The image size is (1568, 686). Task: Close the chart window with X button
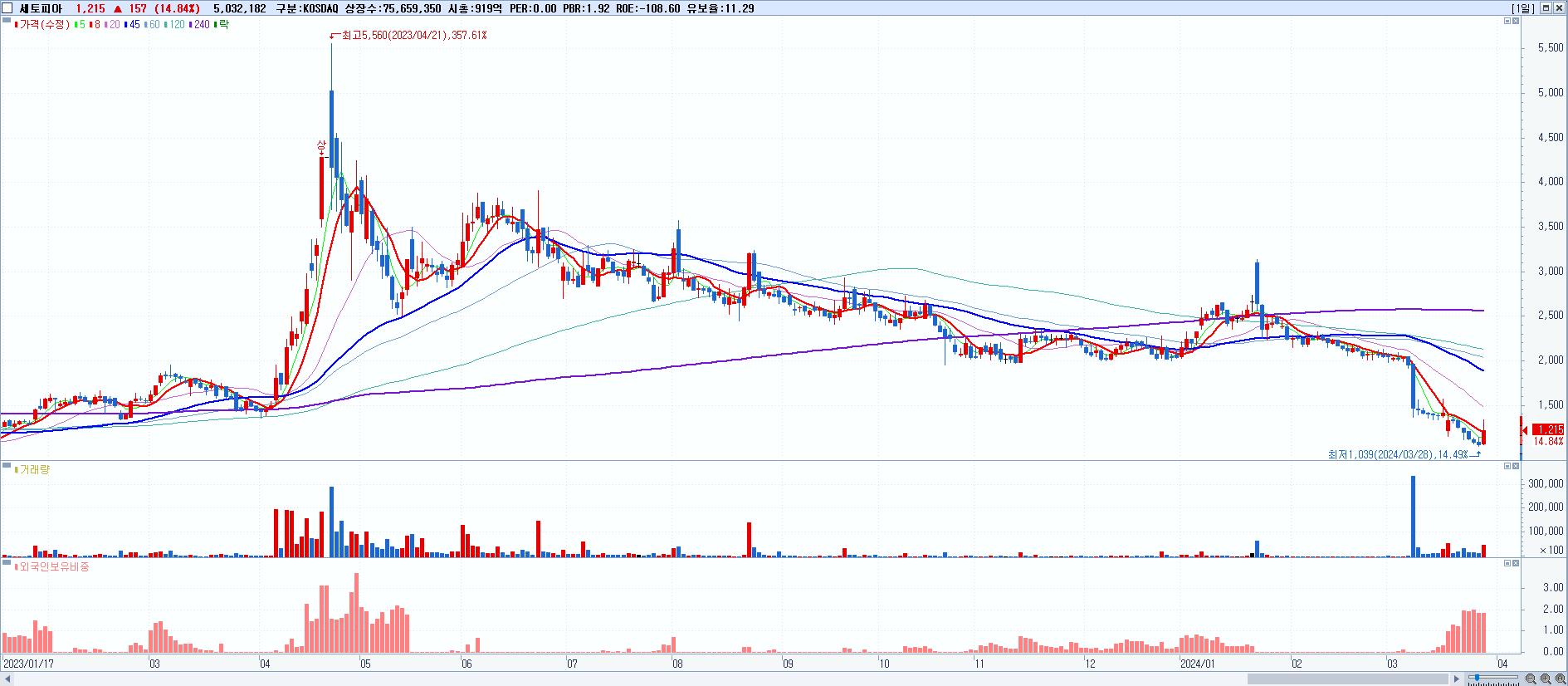[1559, 8]
